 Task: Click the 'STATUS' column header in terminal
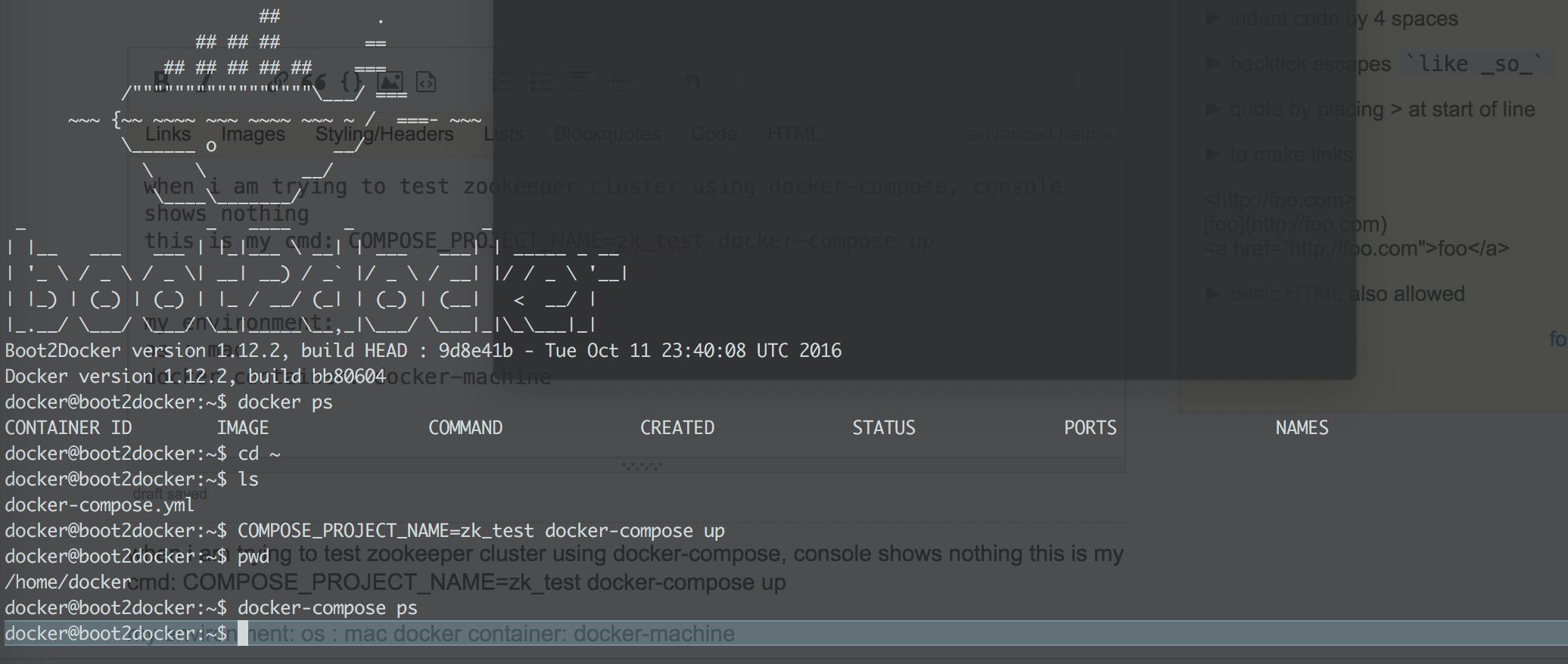tap(884, 428)
